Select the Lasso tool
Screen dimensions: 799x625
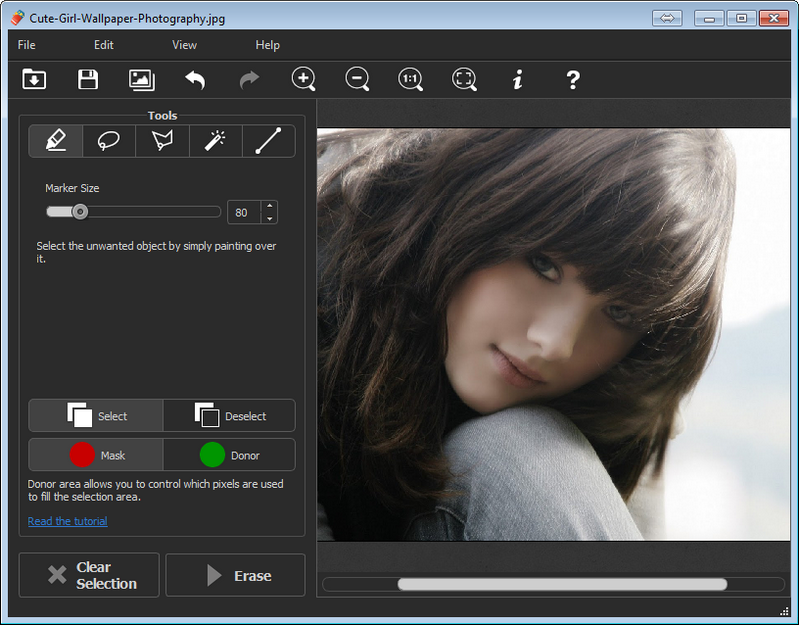pyautogui.click(x=109, y=141)
